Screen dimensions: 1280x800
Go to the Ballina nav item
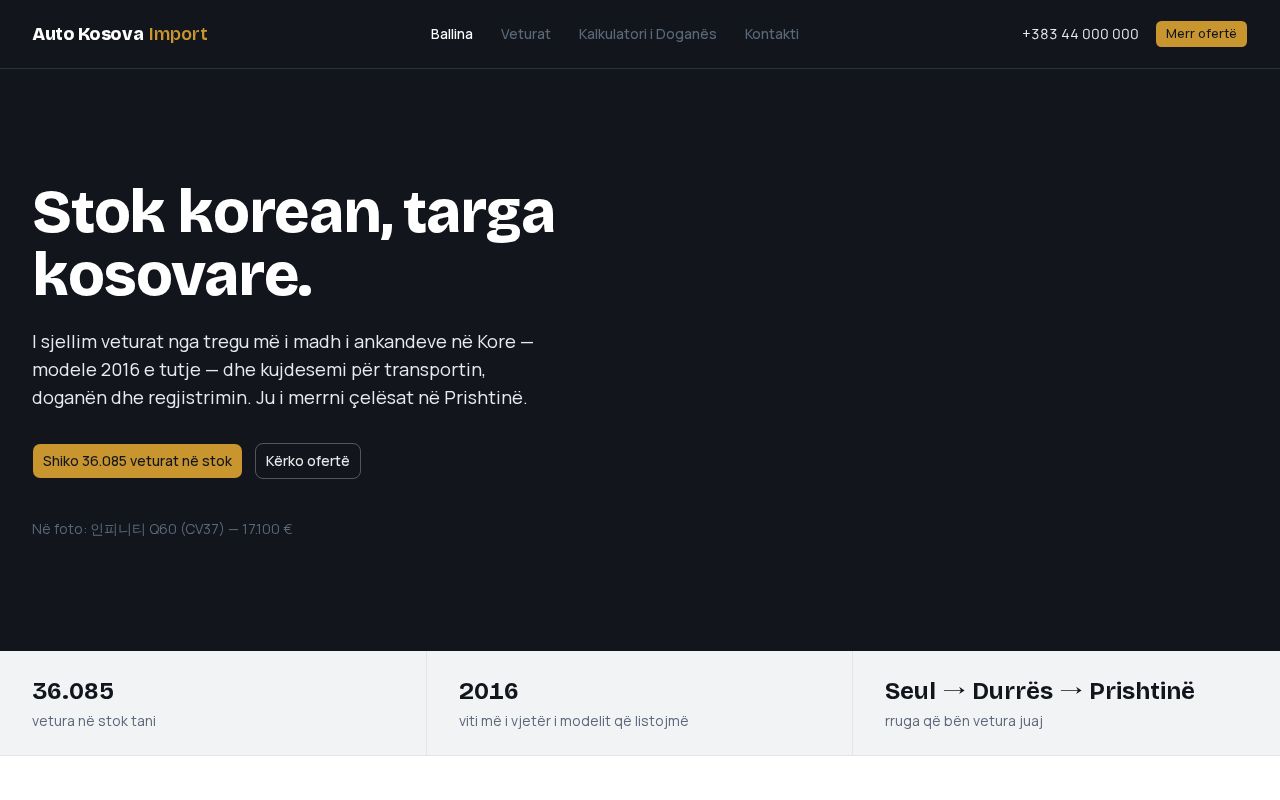[x=452, y=34]
